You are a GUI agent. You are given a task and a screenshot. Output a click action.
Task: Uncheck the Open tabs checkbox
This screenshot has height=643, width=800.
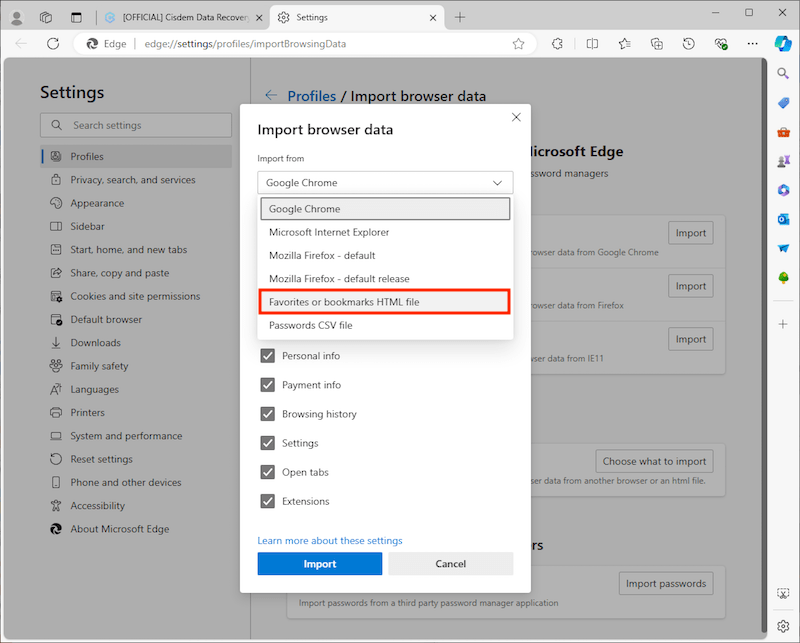coord(268,472)
